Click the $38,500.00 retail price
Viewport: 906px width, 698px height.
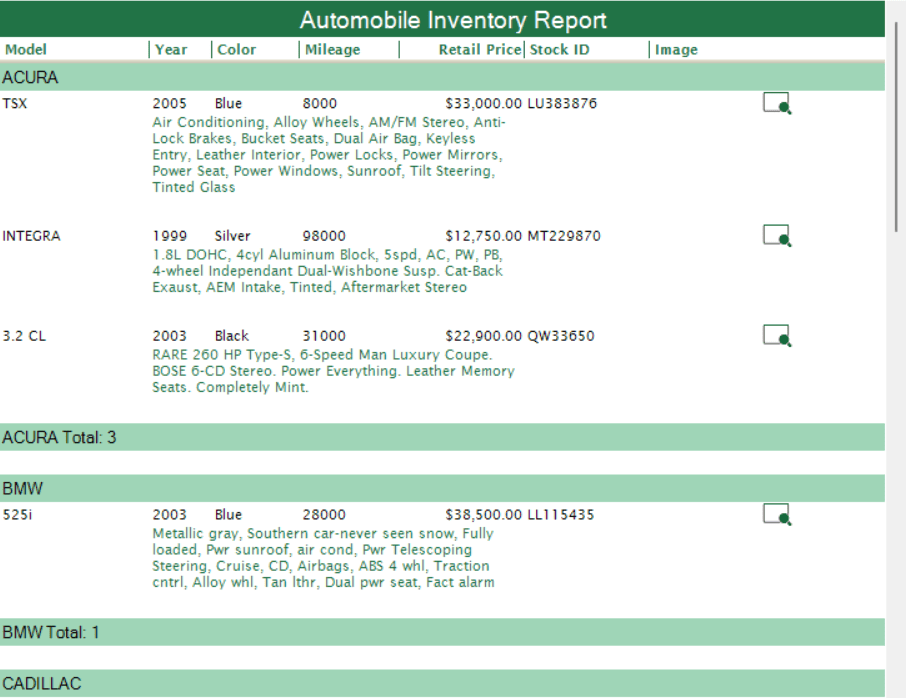coord(483,514)
